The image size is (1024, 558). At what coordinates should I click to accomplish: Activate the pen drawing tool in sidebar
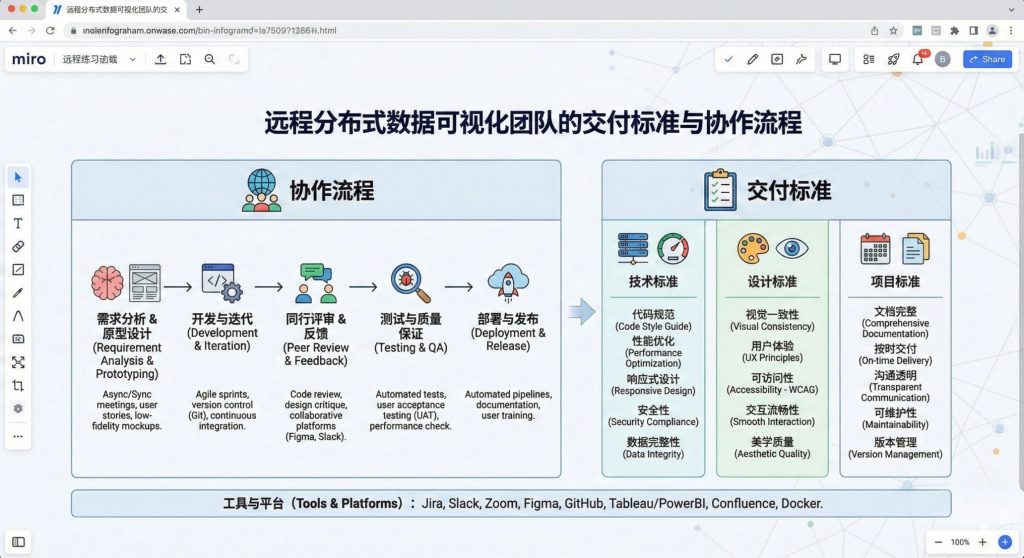click(18, 293)
